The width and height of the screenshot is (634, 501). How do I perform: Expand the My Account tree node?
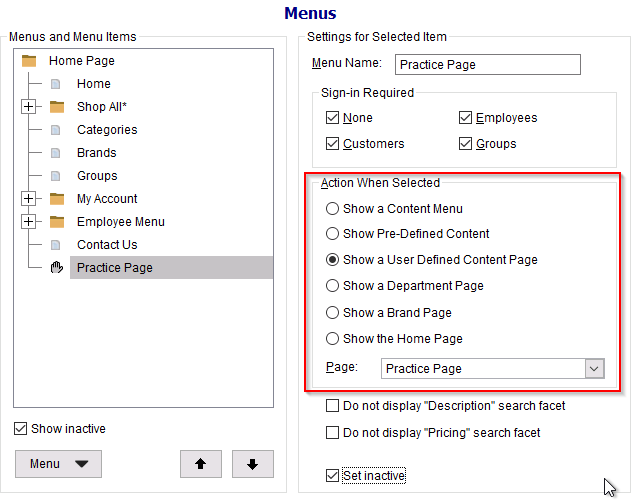point(28,199)
